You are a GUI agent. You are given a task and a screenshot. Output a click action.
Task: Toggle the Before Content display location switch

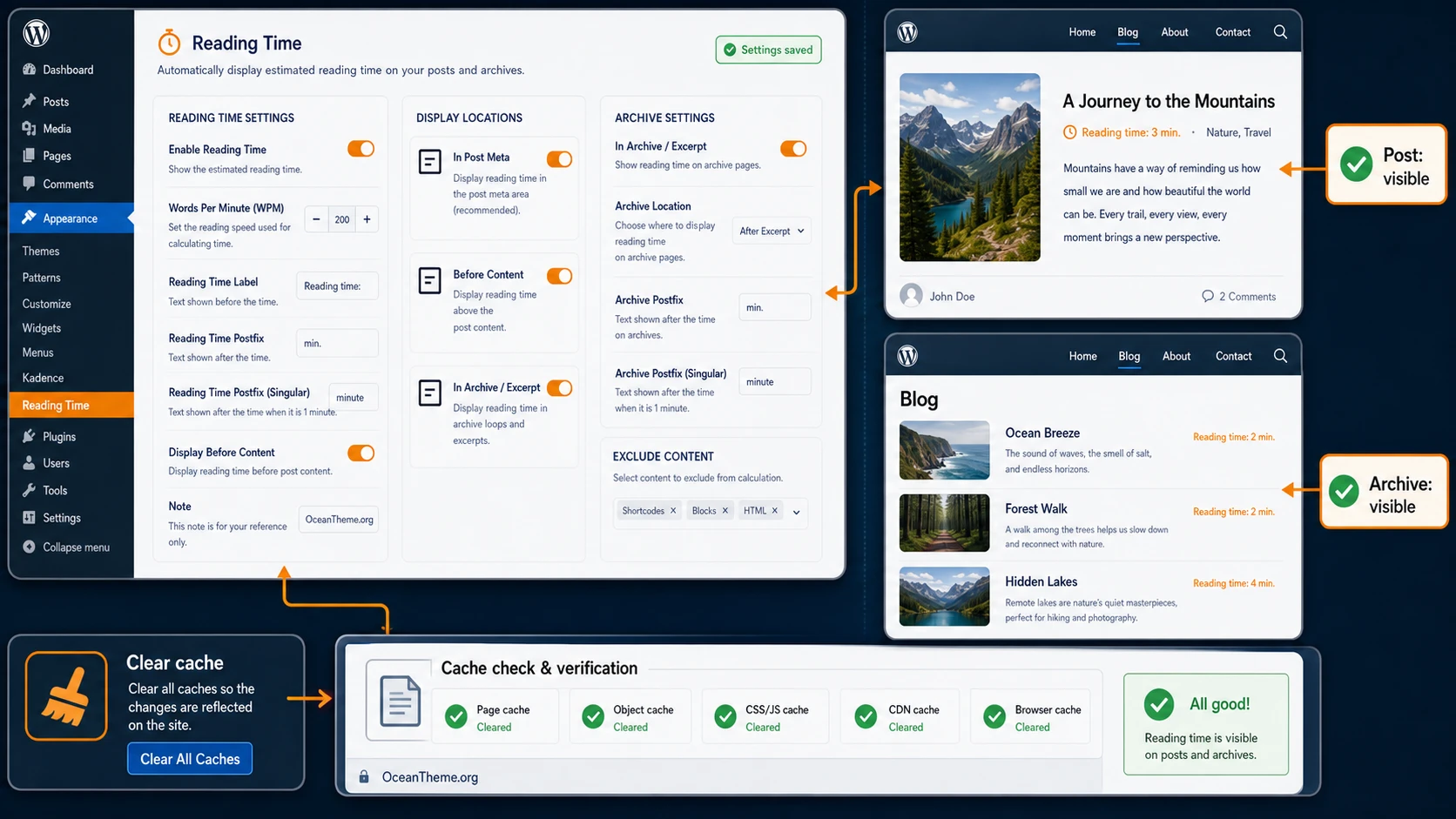[x=559, y=276]
